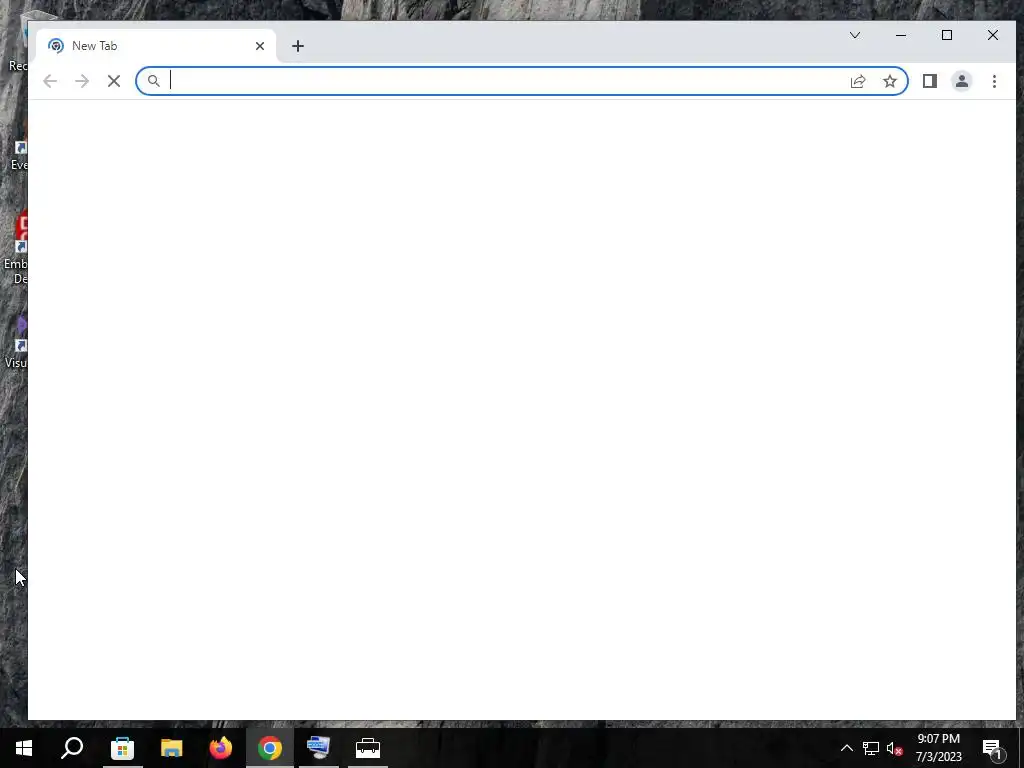Select the New Tab tab
Screen dimensions: 1024x768
click(153, 46)
